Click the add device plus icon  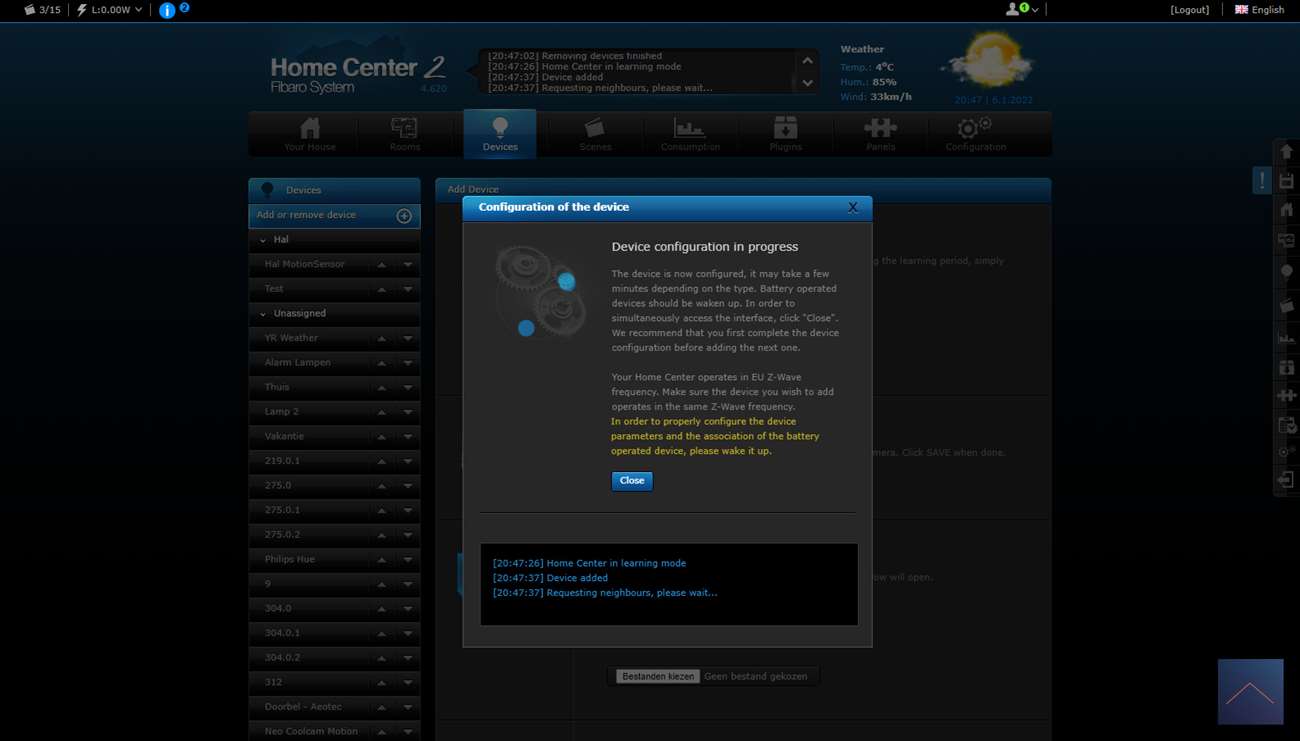pos(404,216)
